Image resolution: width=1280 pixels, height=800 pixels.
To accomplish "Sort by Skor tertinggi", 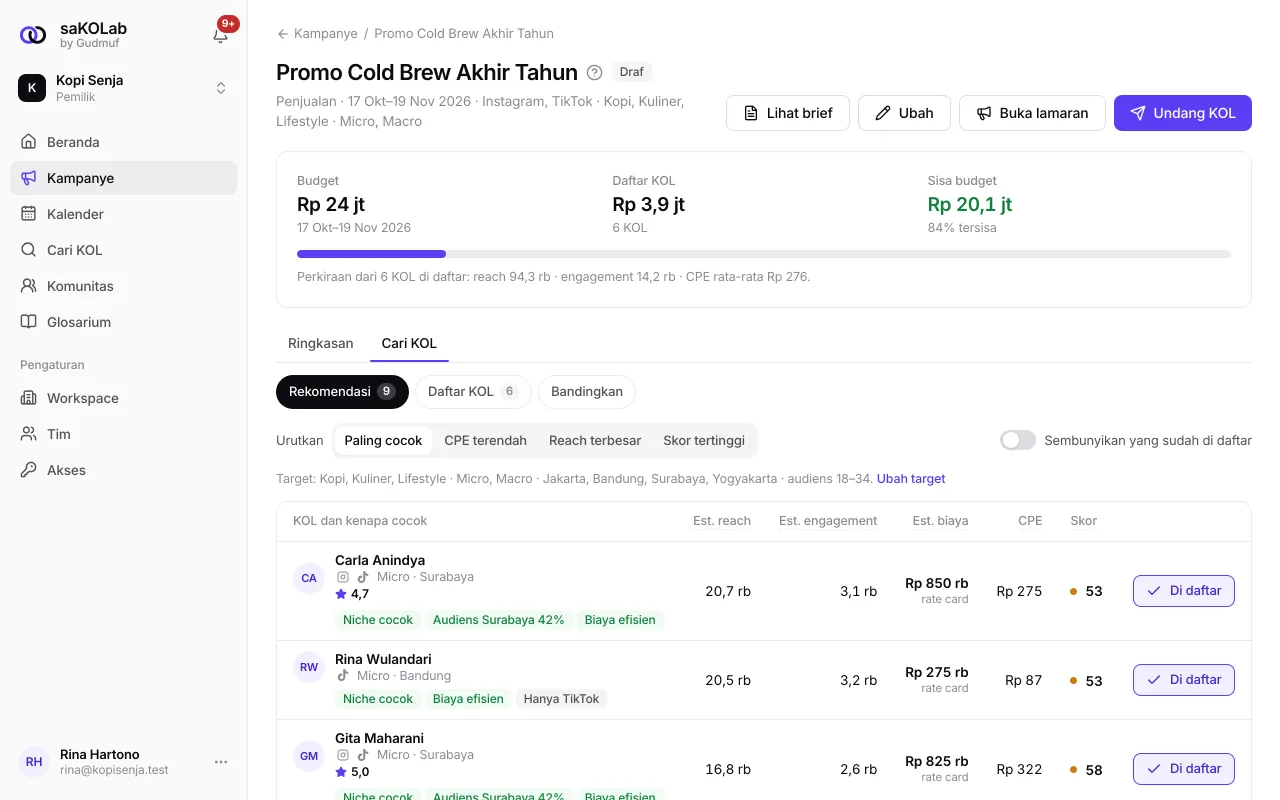I will [x=704, y=440].
